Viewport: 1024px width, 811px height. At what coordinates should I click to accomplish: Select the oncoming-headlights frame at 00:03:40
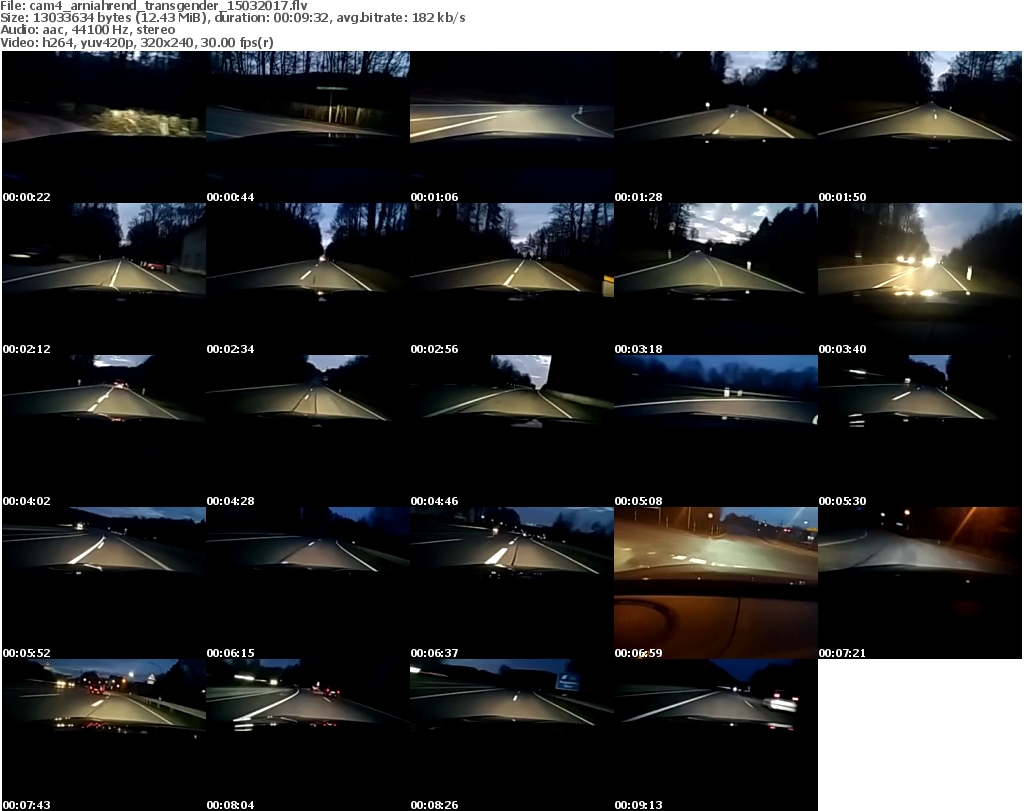(x=920, y=279)
